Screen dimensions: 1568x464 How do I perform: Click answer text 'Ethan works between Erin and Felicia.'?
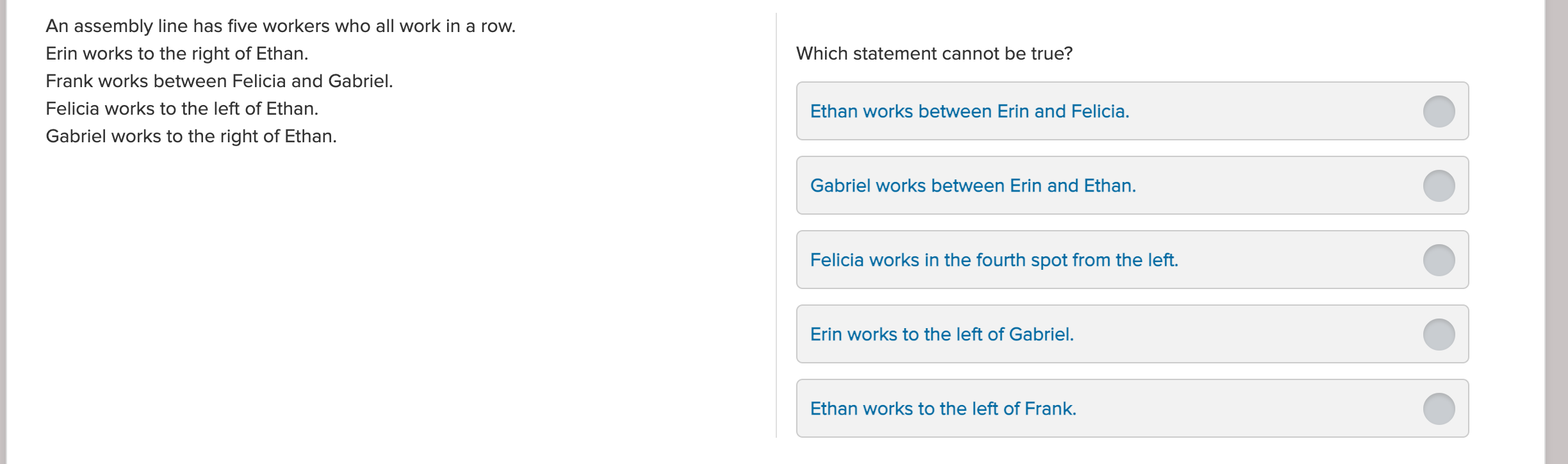coord(970,112)
